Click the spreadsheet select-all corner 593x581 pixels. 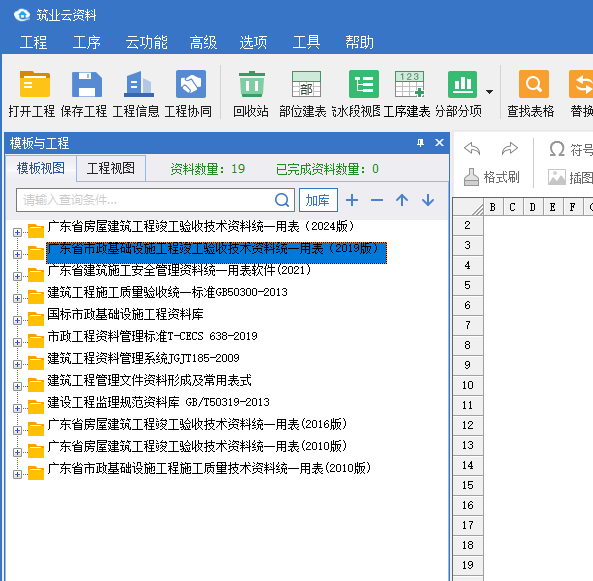468,207
